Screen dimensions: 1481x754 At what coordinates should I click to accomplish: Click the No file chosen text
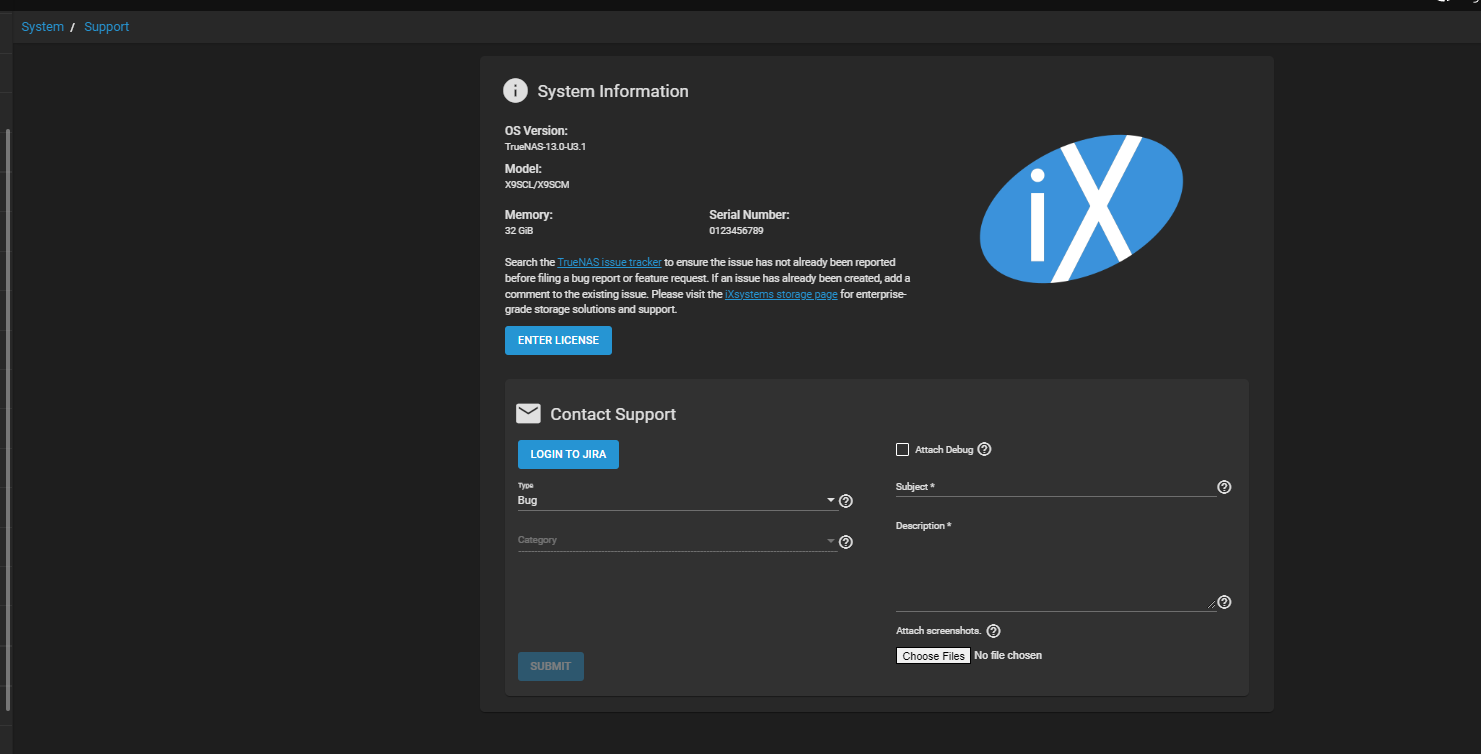pyautogui.click(x=1008, y=656)
